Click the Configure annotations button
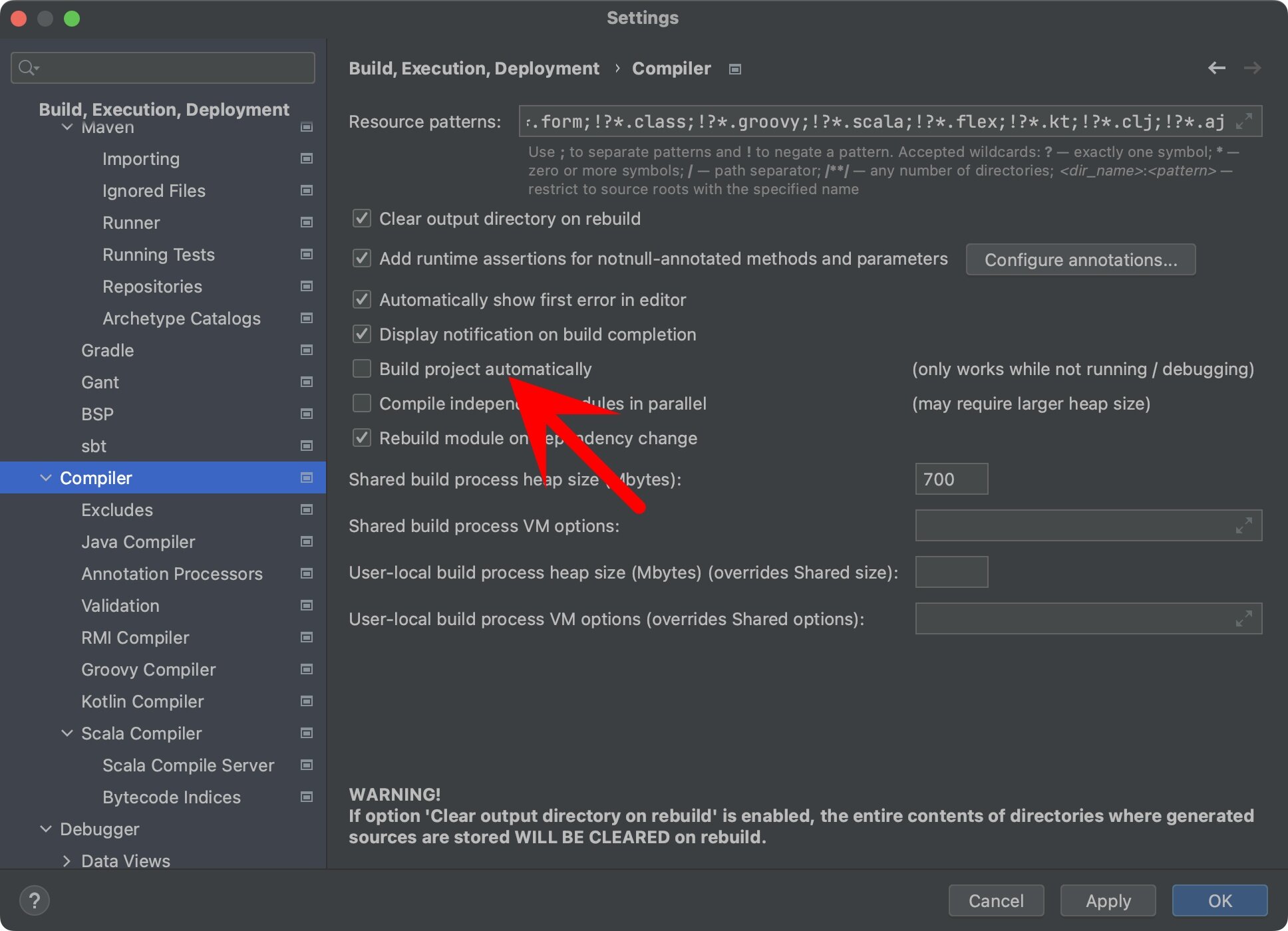Viewport: 1288px width, 931px height. click(1080, 259)
